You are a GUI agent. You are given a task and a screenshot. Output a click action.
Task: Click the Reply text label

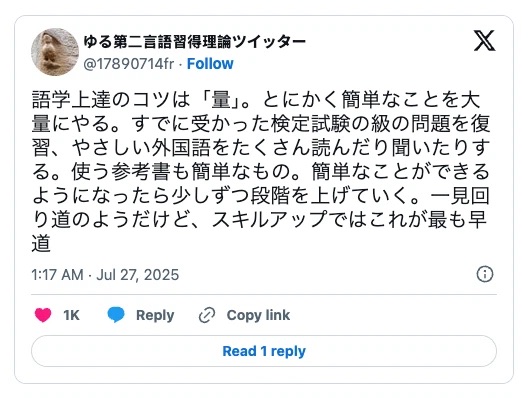tap(155, 315)
